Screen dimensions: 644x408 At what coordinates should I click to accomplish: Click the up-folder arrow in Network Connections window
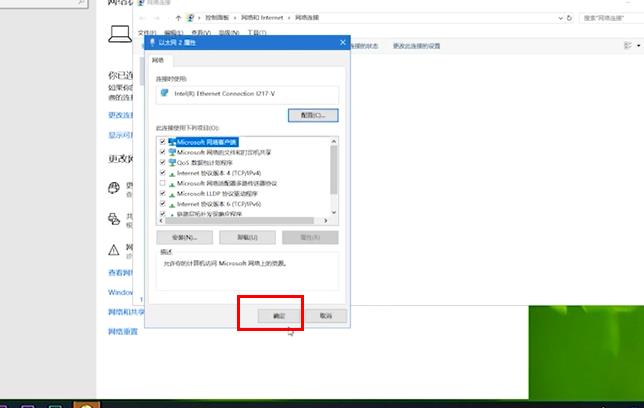point(178,18)
